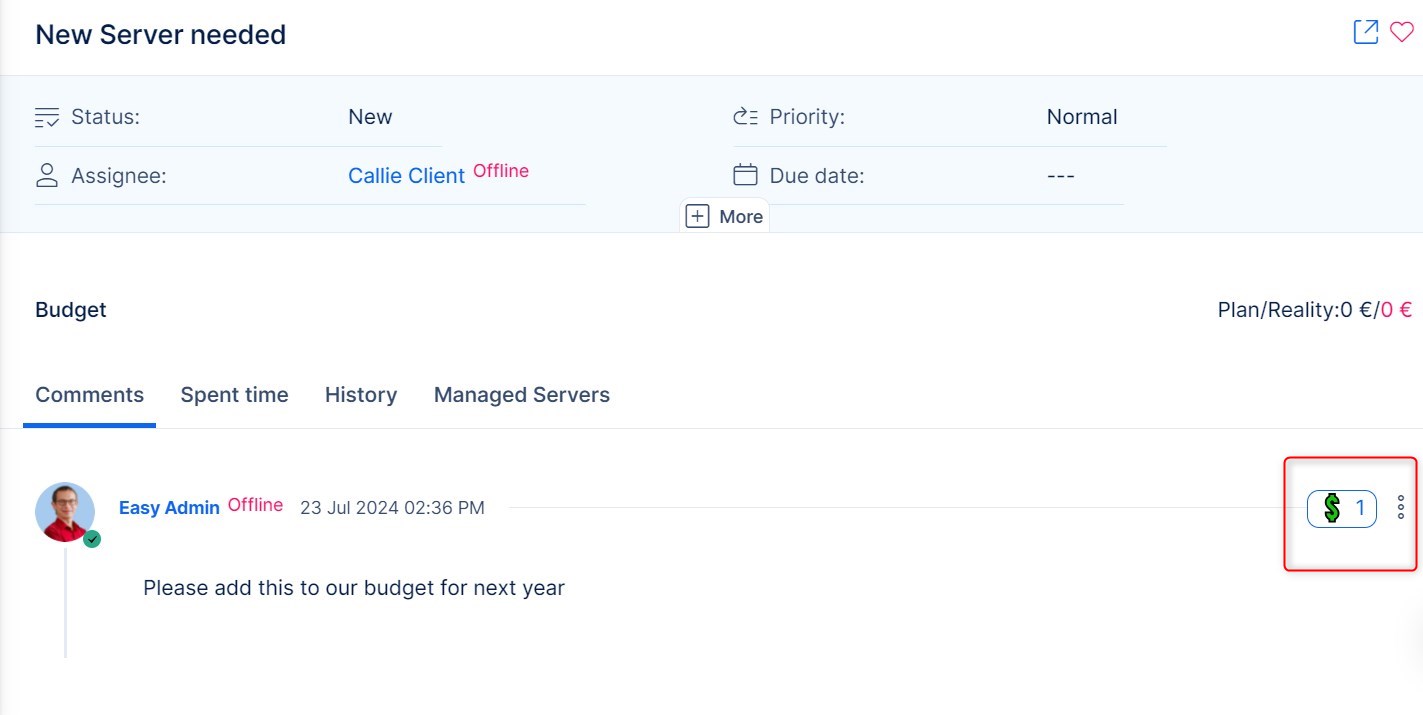Open Easy Admin user profile link
The width and height of the screenshot is (1423, 715).
[169, 508]
